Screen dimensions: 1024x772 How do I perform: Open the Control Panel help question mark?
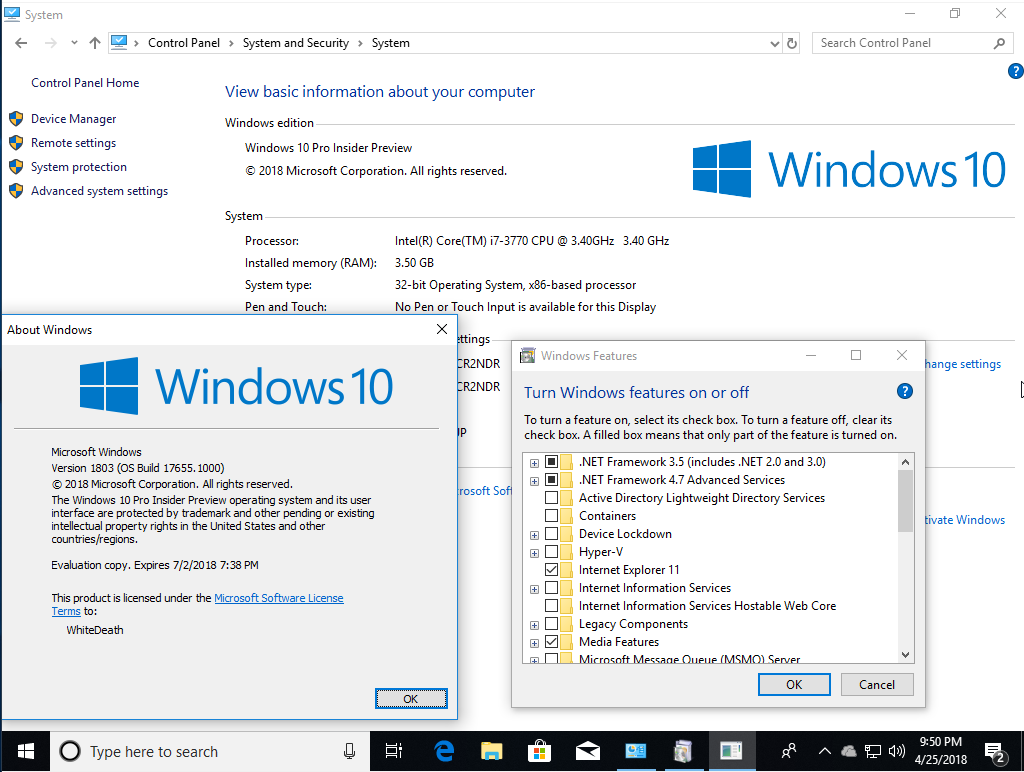pos(1016,71)
